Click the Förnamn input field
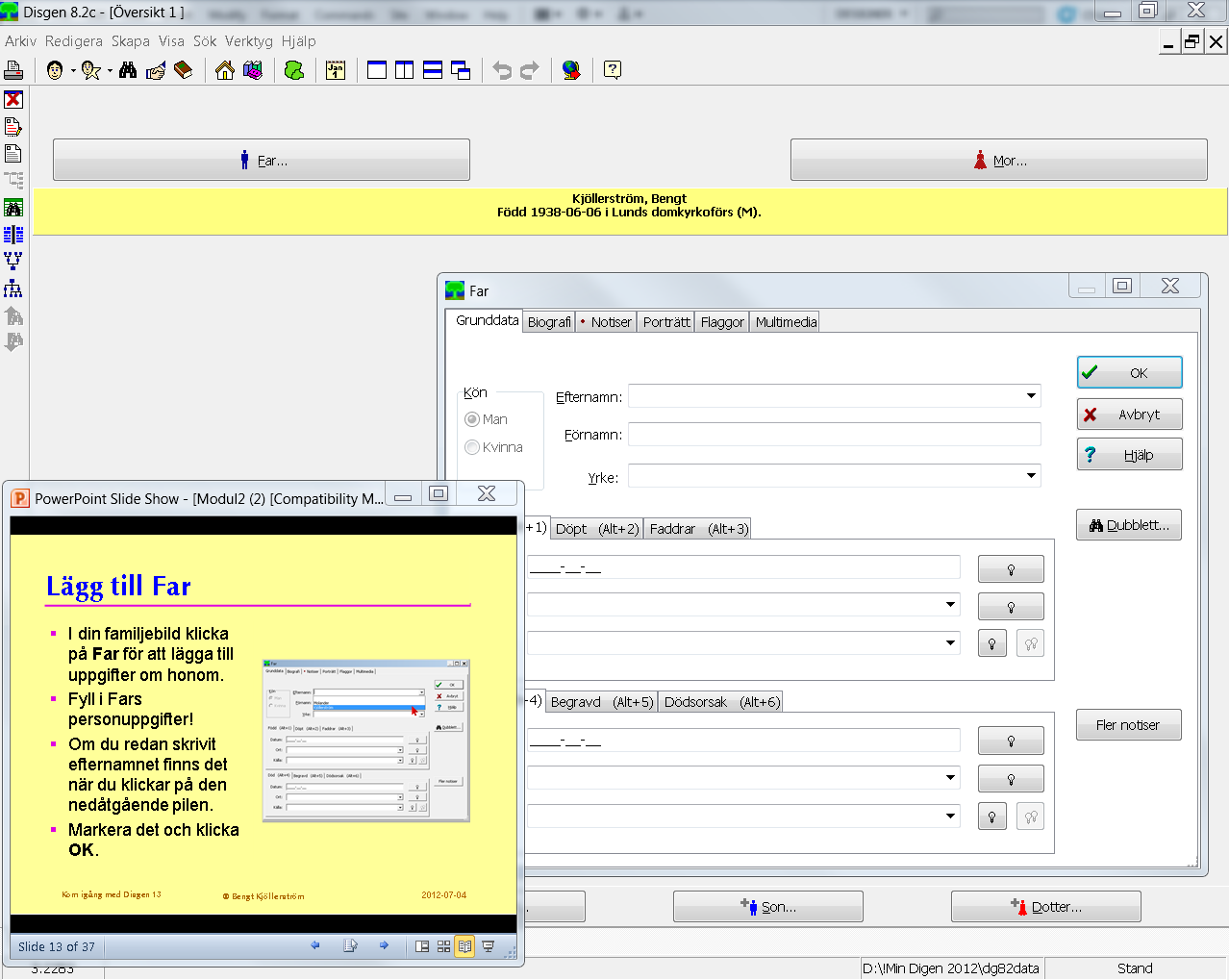The image size is (1229, 980). (834, 435)
